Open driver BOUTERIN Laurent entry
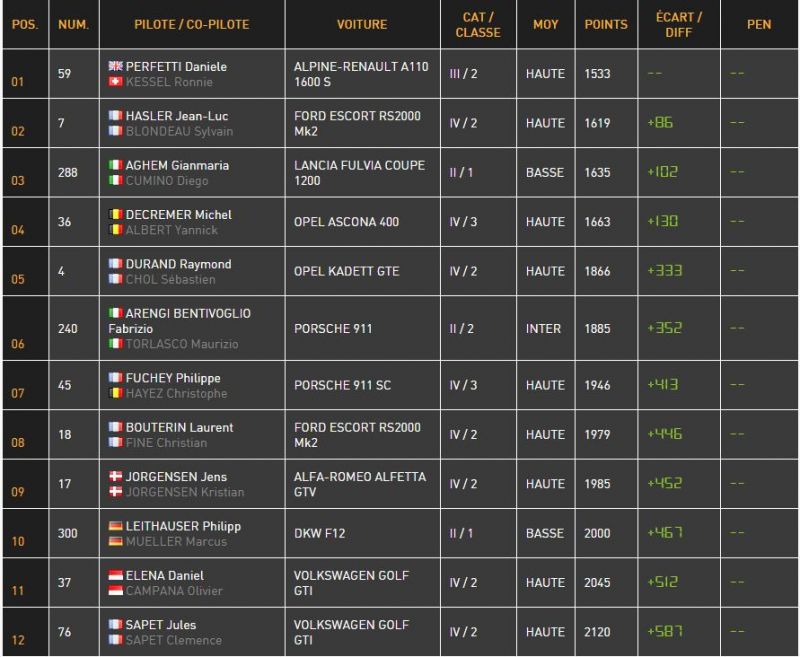 pos(180,427)
